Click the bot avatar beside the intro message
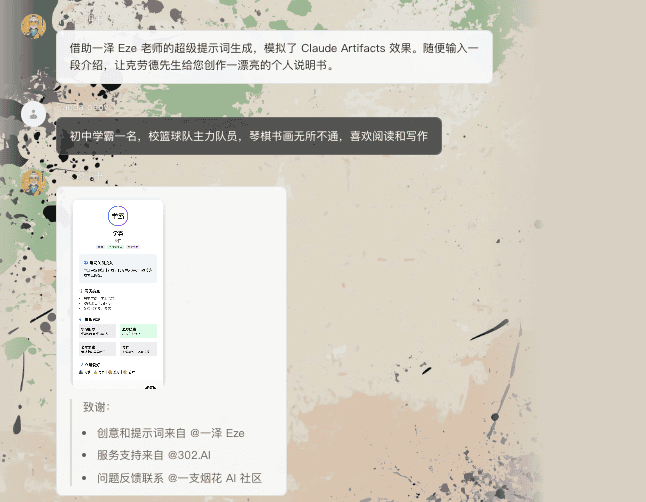Image resolution: width=646 pixels, height=502 pixels. pos(33,25)
